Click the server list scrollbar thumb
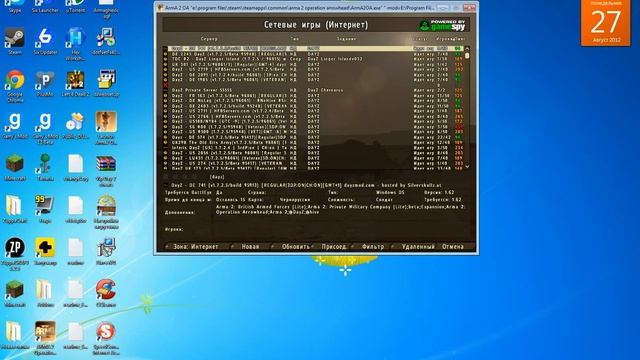The height and width of the screenshot is (360, 640). (467, 55)
